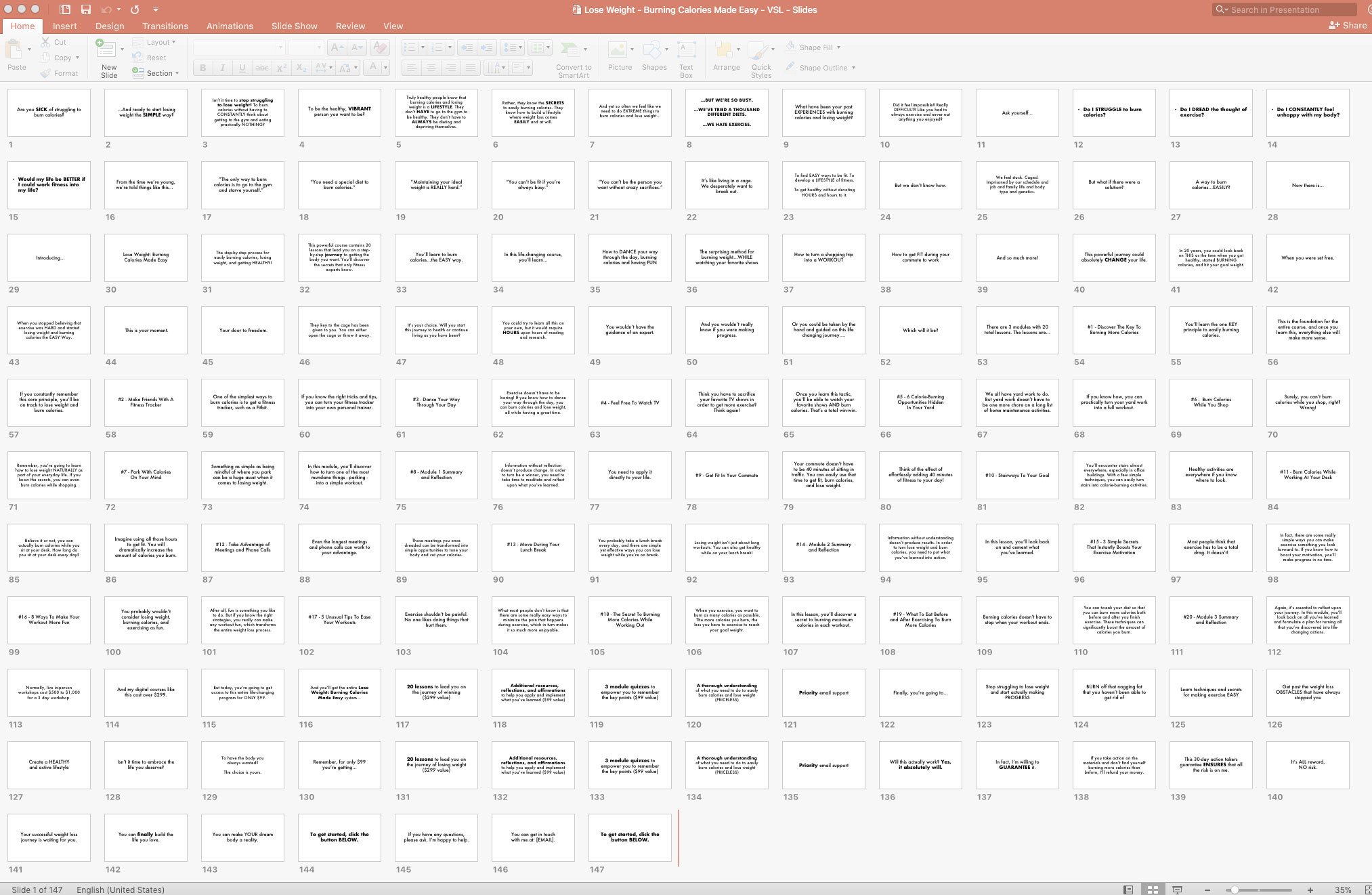Click the Center text alignment icon
1372x895 pixels.
431,68
